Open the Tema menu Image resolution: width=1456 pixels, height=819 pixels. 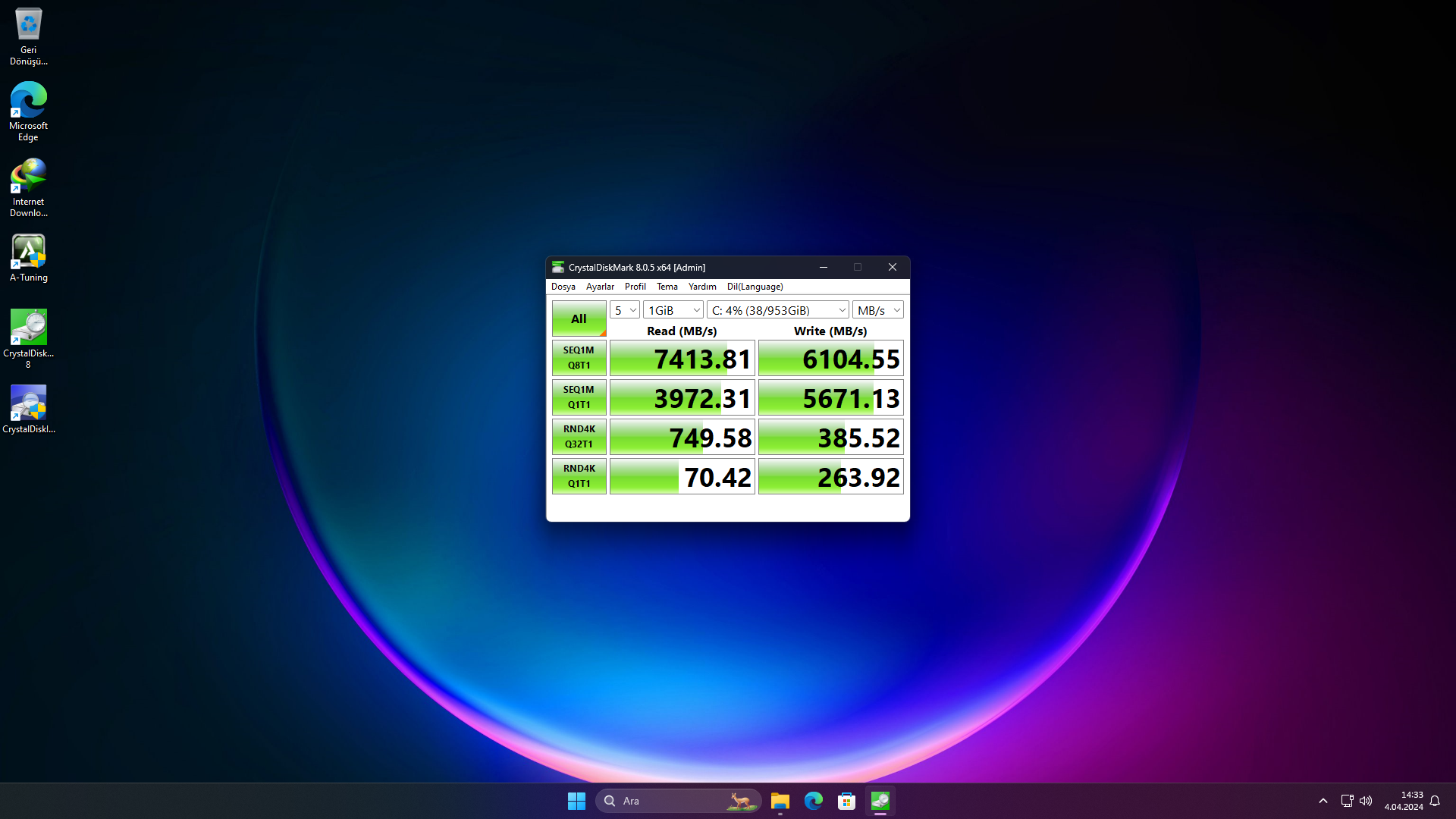tap(667, 287)
